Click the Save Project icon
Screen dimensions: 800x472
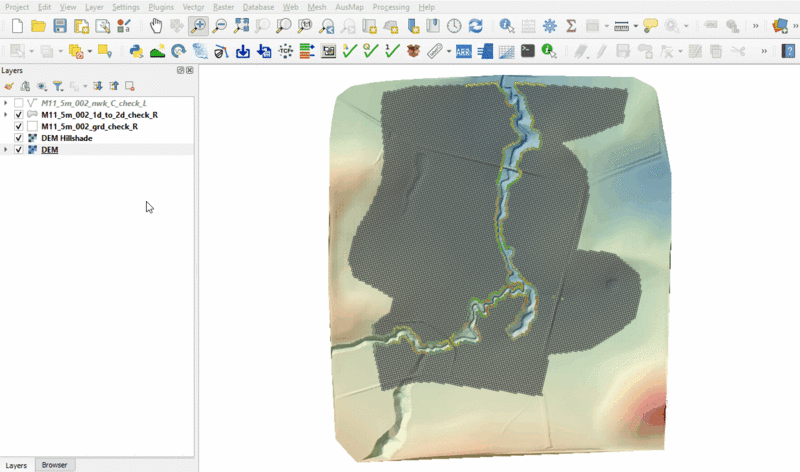60,25
